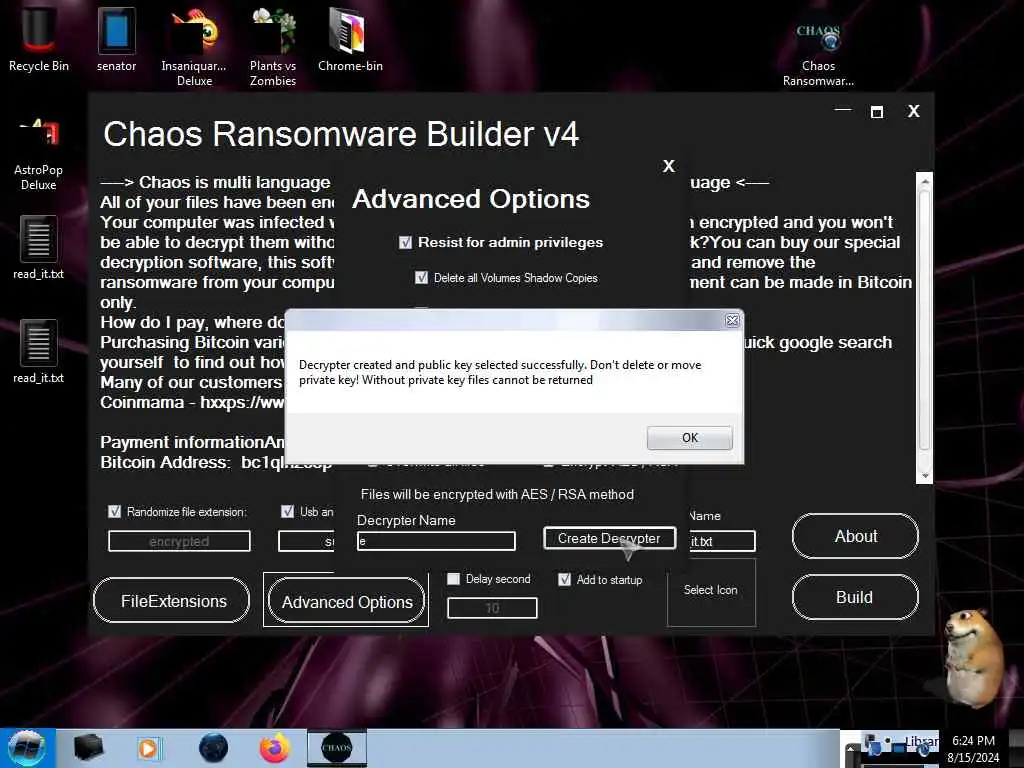Image resolution: width=1024 pixels, height=768 pixels.
Task: Launch the media player taskbar icon
Action: [149, 748]
